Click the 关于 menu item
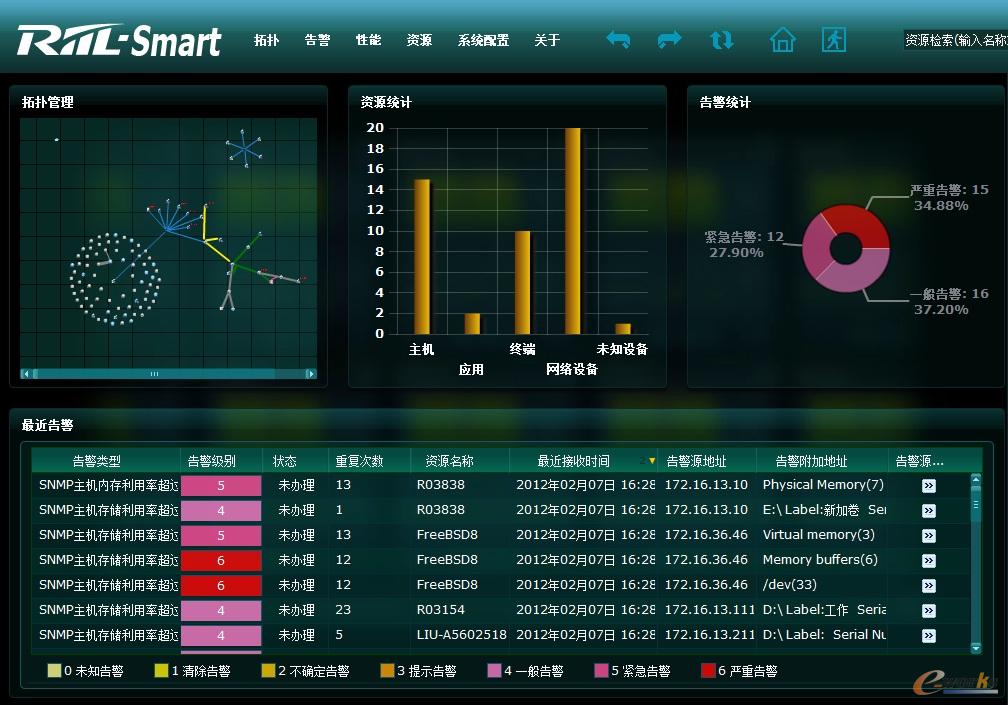This screenshot has height=705, width=1008. (x=547, y=40)
